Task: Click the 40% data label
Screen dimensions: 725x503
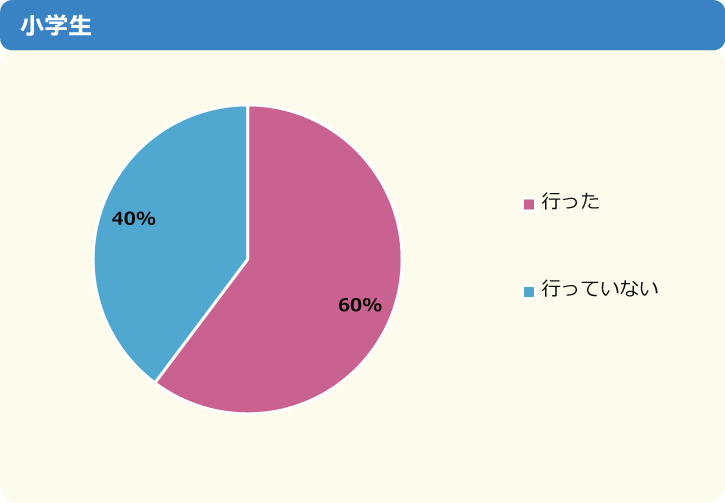Action: click(x=134, y=218)
